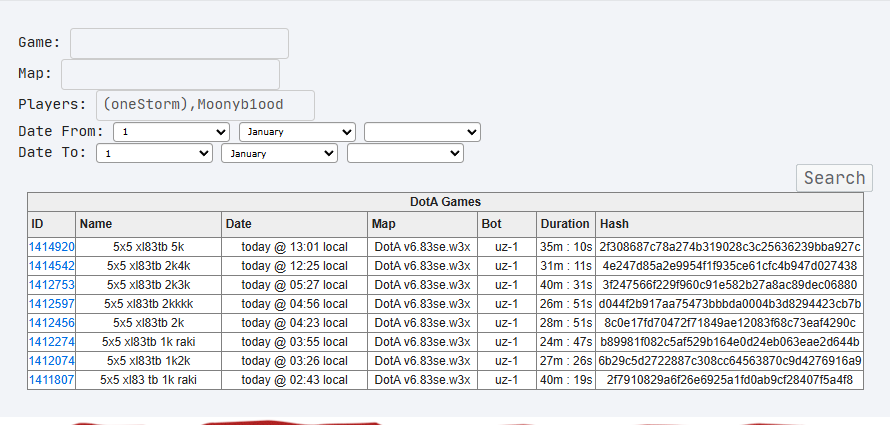Open the Date To year dropdown
890x425 pixels.
[x=405, y=153]
